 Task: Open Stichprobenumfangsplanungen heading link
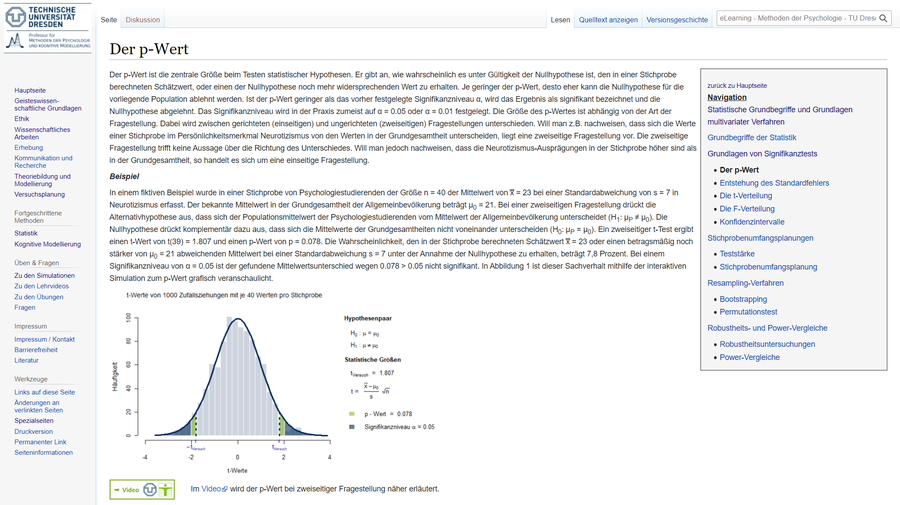click(760, 238)
